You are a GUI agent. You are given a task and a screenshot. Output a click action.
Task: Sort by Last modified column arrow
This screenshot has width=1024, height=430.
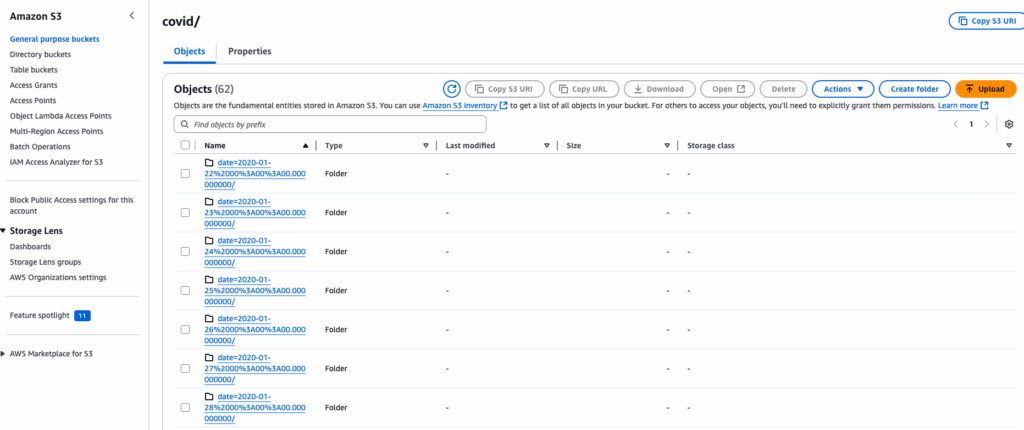pos(546,146)
